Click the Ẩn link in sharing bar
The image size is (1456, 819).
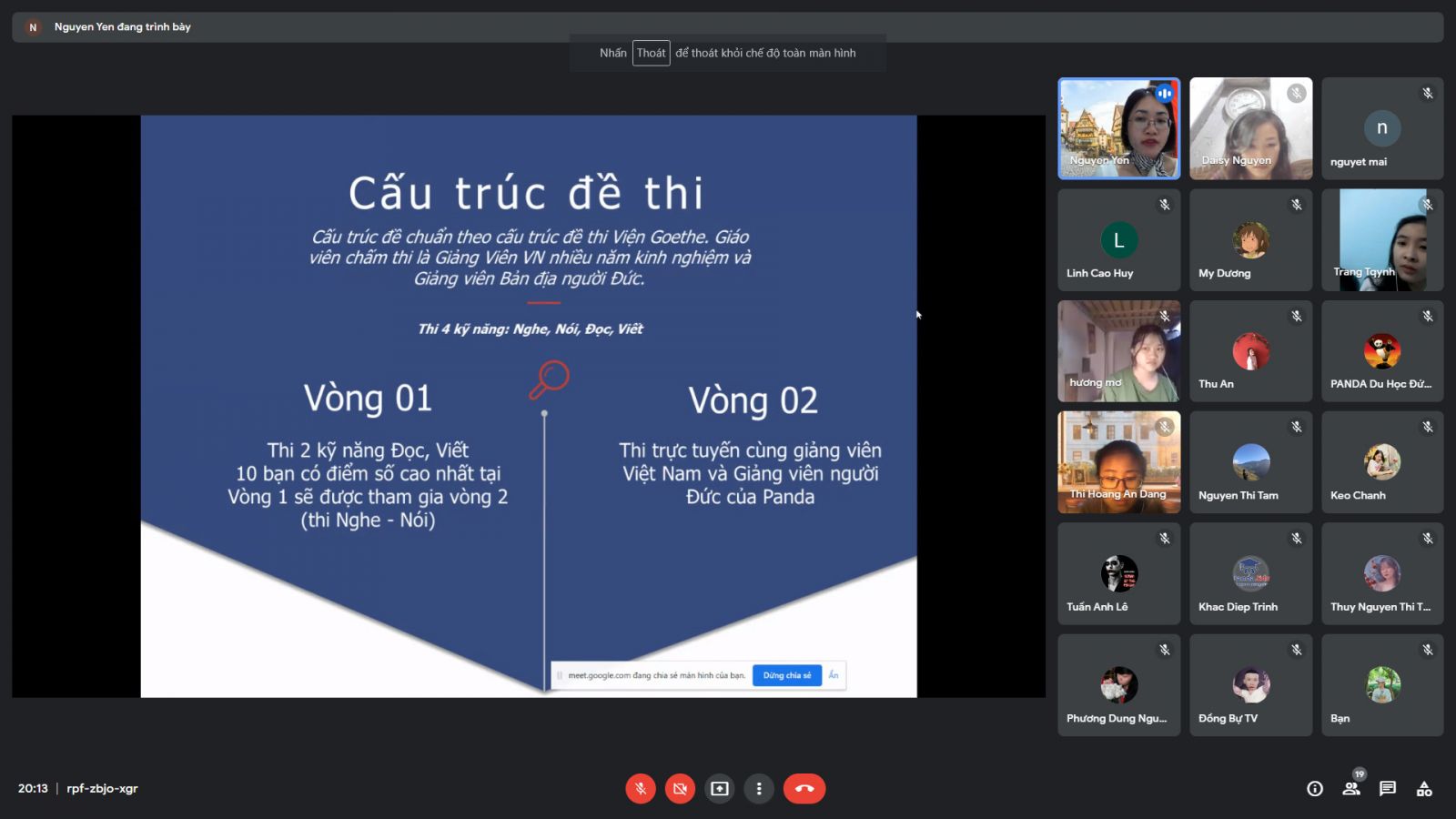tap(834, 675)
